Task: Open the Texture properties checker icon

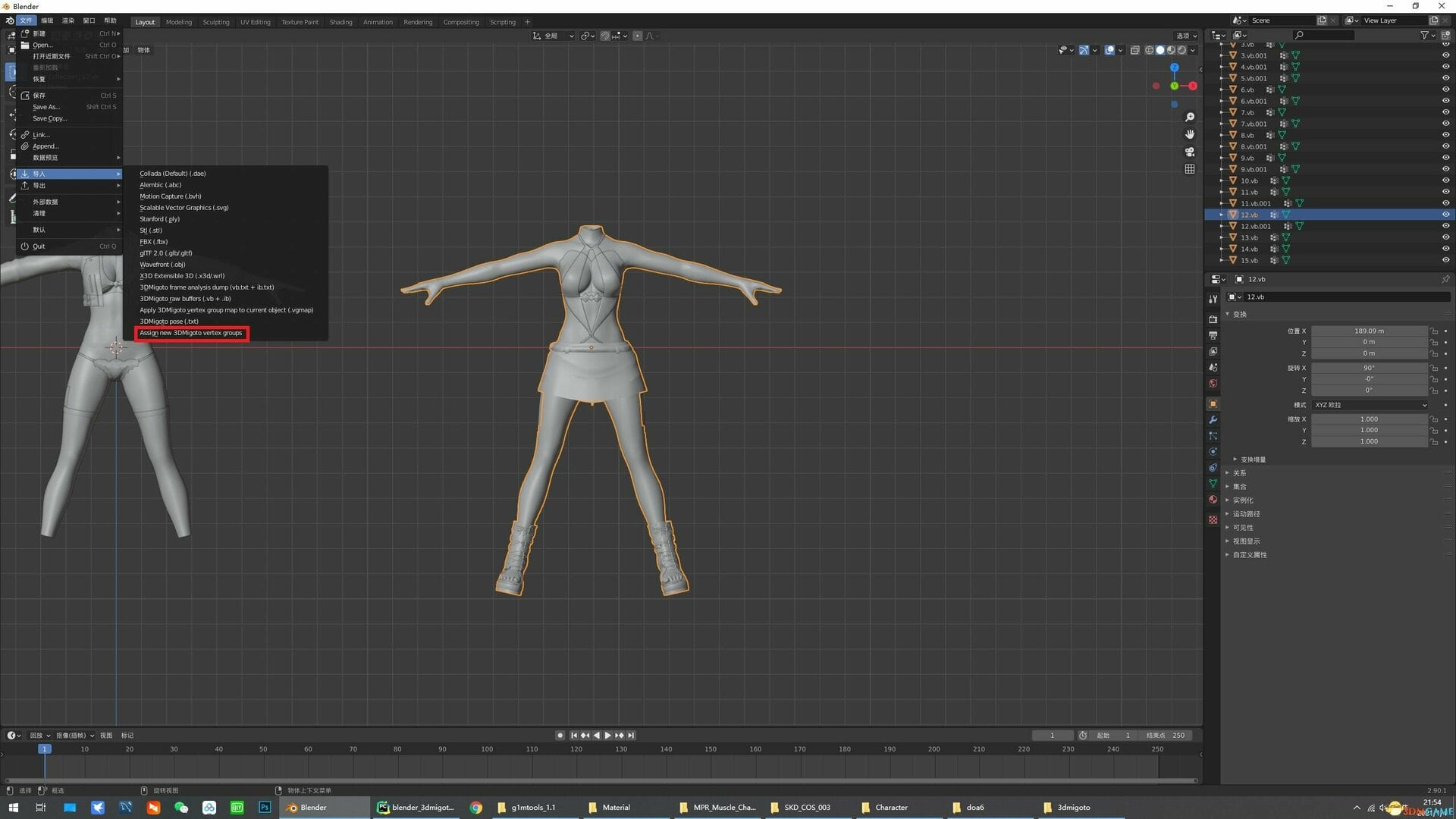Action: [x=1213, y=519]
